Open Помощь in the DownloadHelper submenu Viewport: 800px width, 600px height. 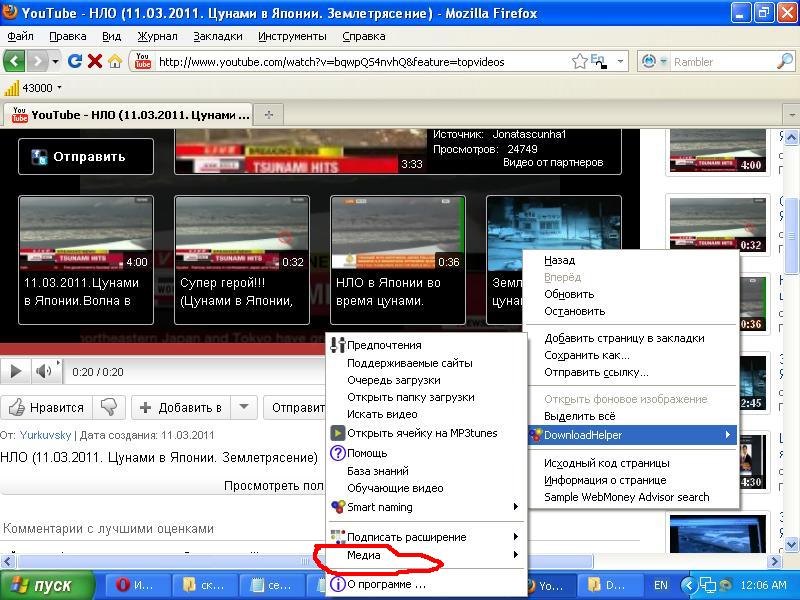(427, 453)
